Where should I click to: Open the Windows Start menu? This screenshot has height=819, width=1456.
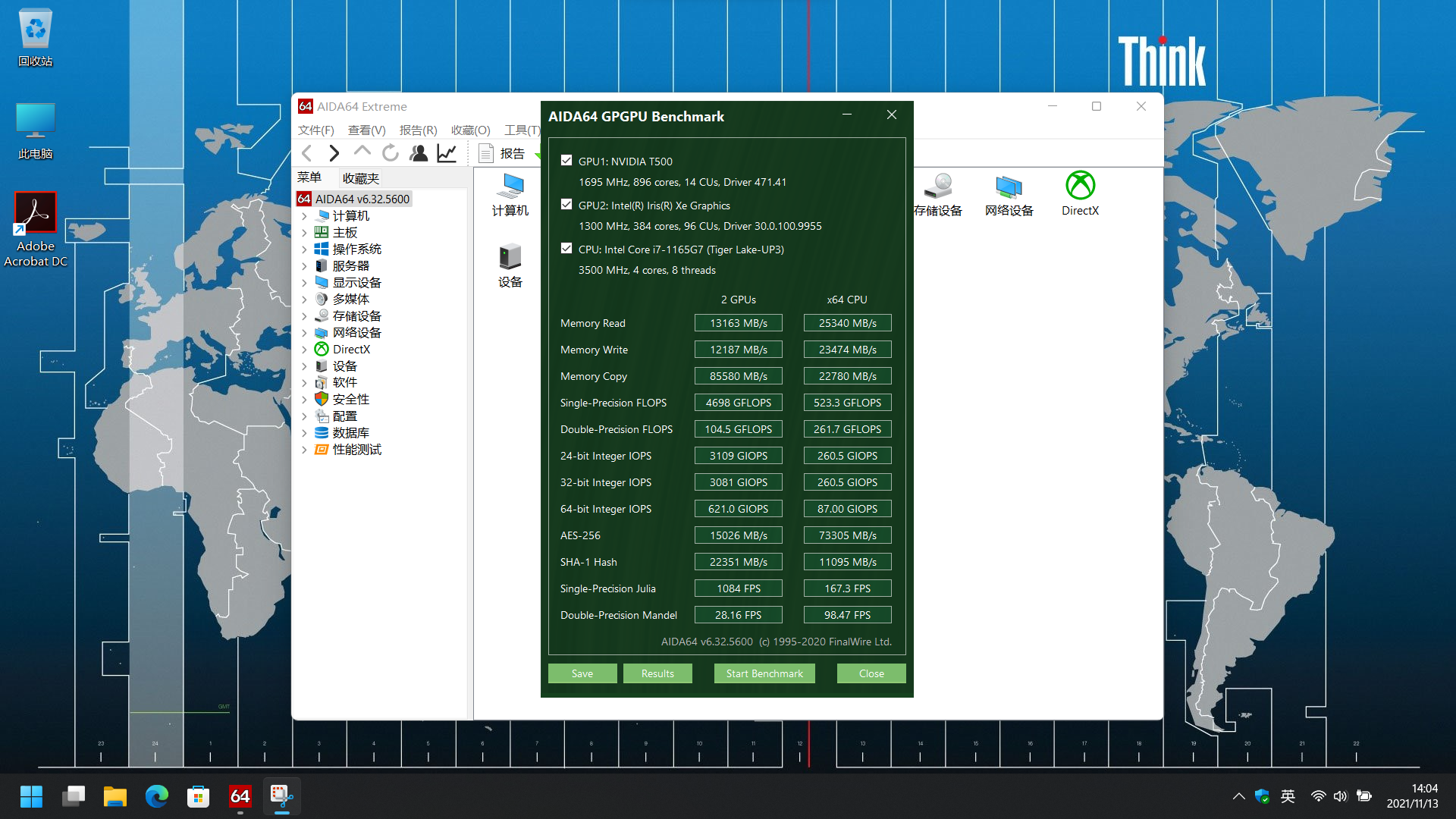(x=31, y=796)
